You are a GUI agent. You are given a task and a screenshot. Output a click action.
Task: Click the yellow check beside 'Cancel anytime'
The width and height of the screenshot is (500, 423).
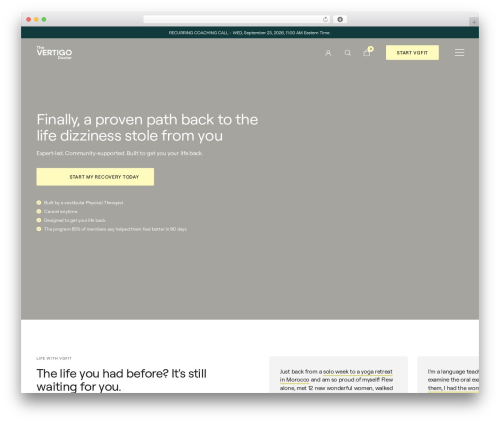pos(39,211)
